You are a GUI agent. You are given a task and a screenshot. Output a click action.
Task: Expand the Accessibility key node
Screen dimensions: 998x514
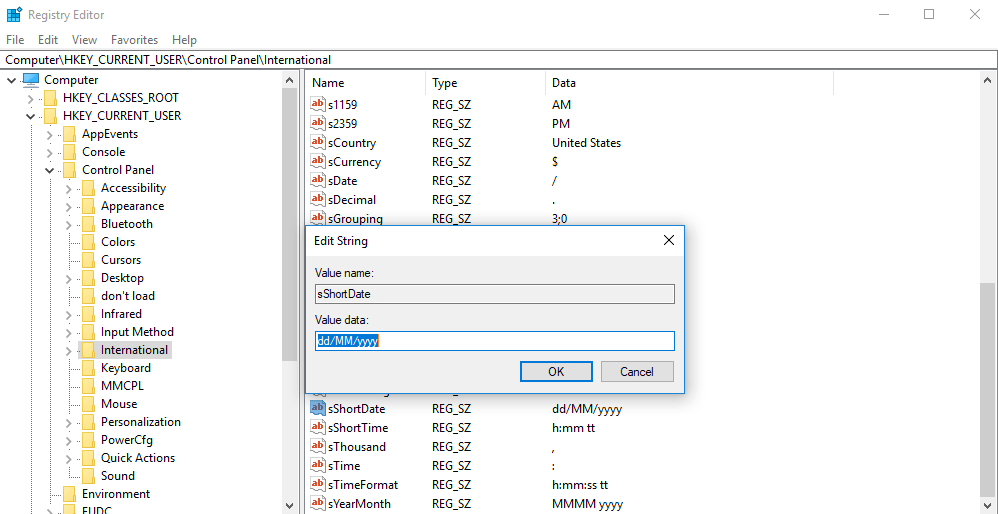pos(69,188)
